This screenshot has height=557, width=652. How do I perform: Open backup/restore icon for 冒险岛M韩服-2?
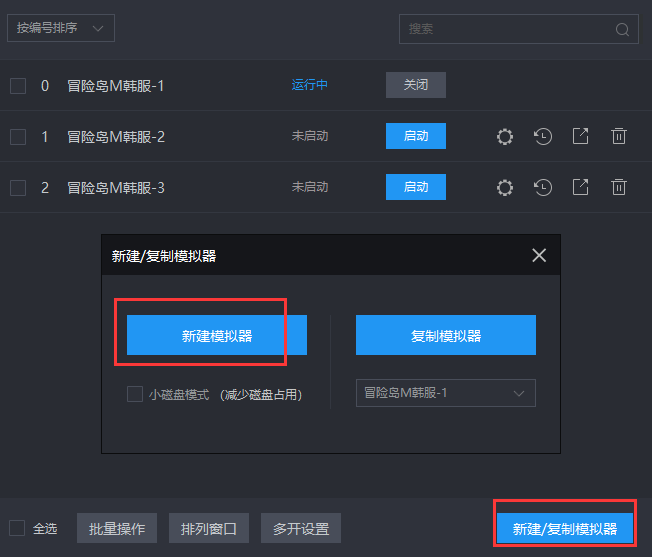point(543,136)
